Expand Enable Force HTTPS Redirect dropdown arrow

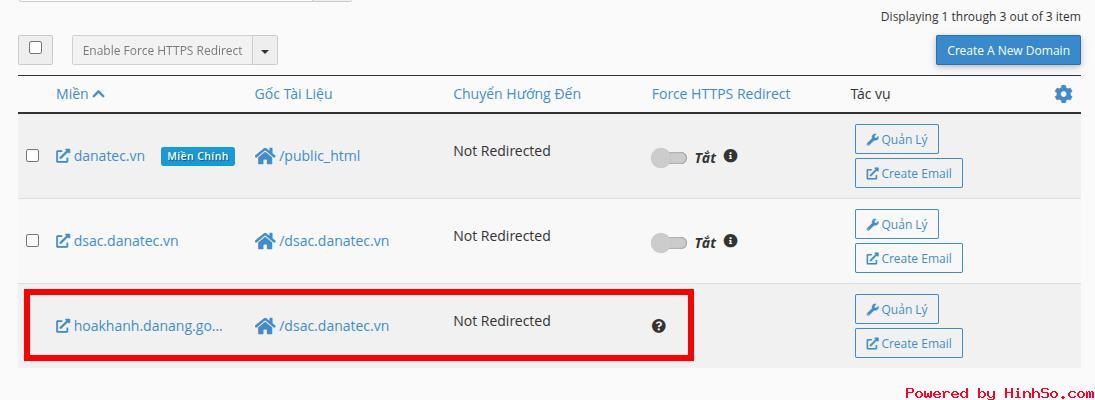(x=265, y=51)
